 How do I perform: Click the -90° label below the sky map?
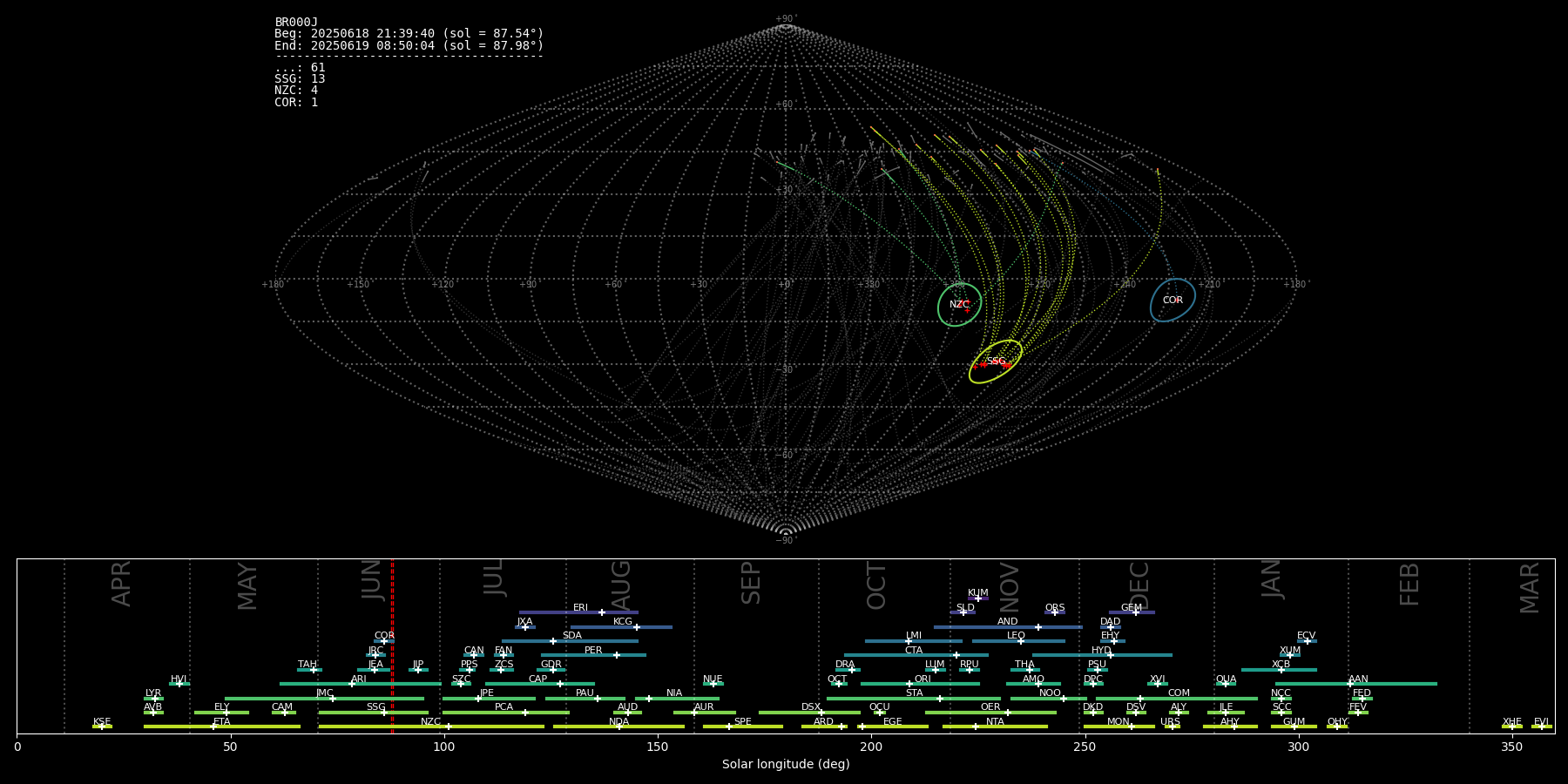click(x=786, y=541)
